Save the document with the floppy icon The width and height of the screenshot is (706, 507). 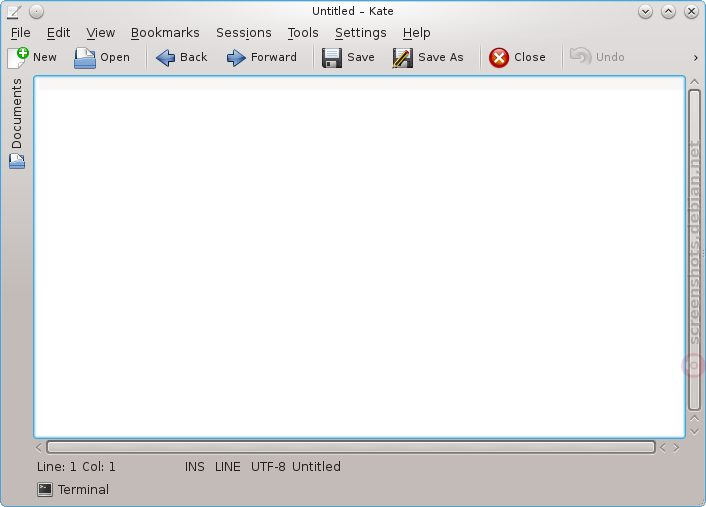click(332, 58)
